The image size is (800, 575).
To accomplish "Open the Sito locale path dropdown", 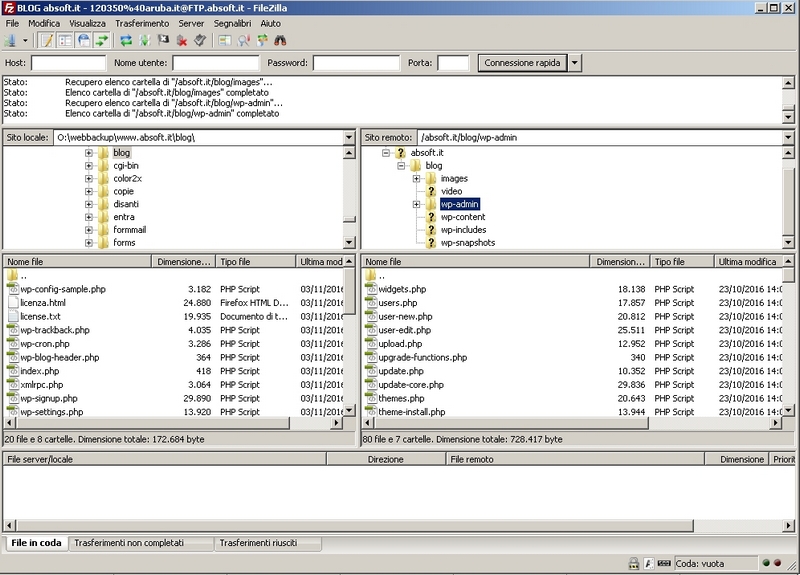I will [349, 137].
